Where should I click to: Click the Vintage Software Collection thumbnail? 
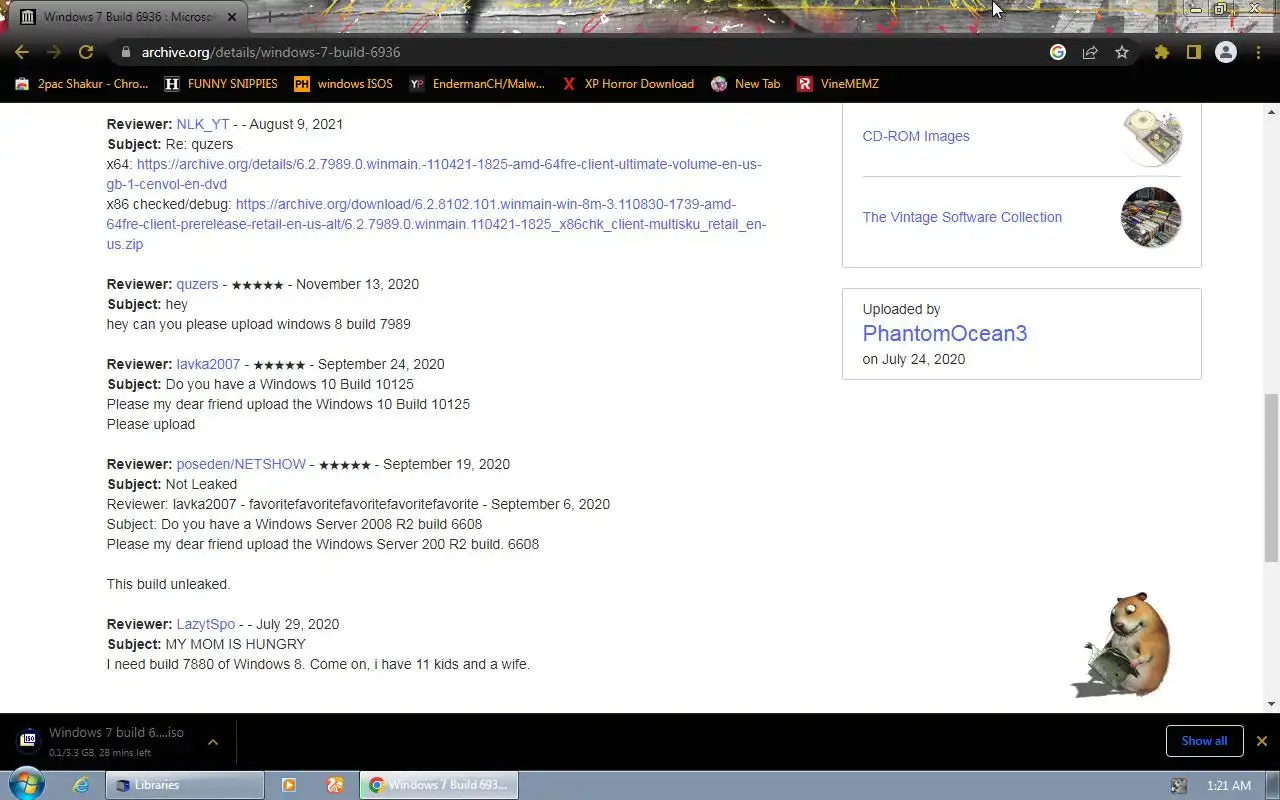pyautogui.click(x=1151, y=217)
